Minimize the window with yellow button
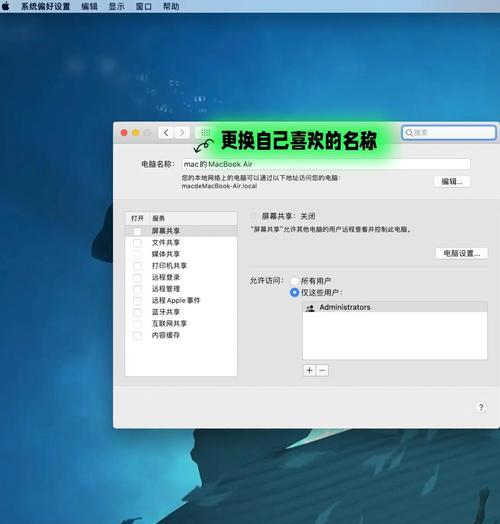Screen dimensions: 500x524 click(x=136, y=133)
